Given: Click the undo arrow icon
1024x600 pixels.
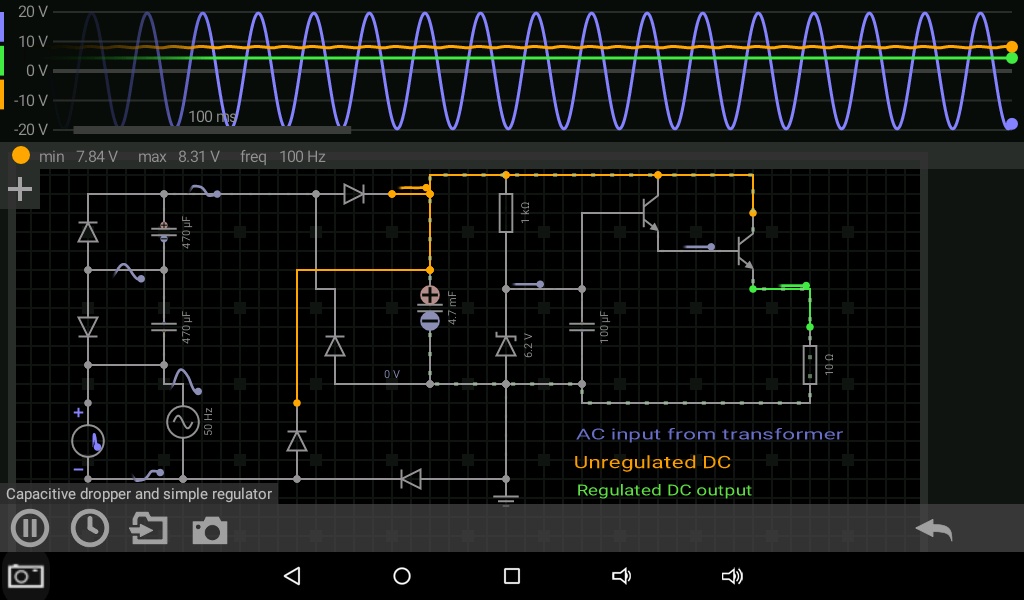Looking at the screenshot, I should (x=934, y=529).
